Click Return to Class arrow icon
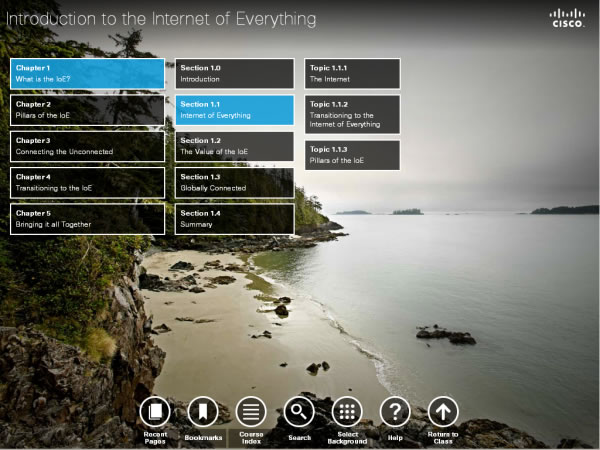This screenshot has height=450, width=600. point(443,411)
